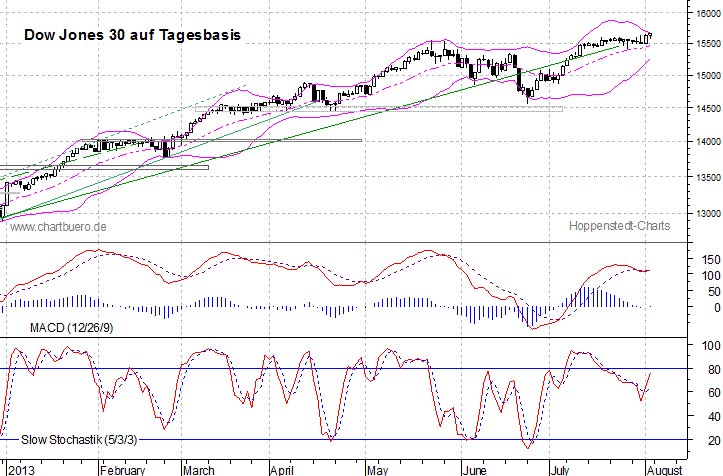723x476 pixels.
Task: Click the www.chartbuero.de text
Action: 58,227
